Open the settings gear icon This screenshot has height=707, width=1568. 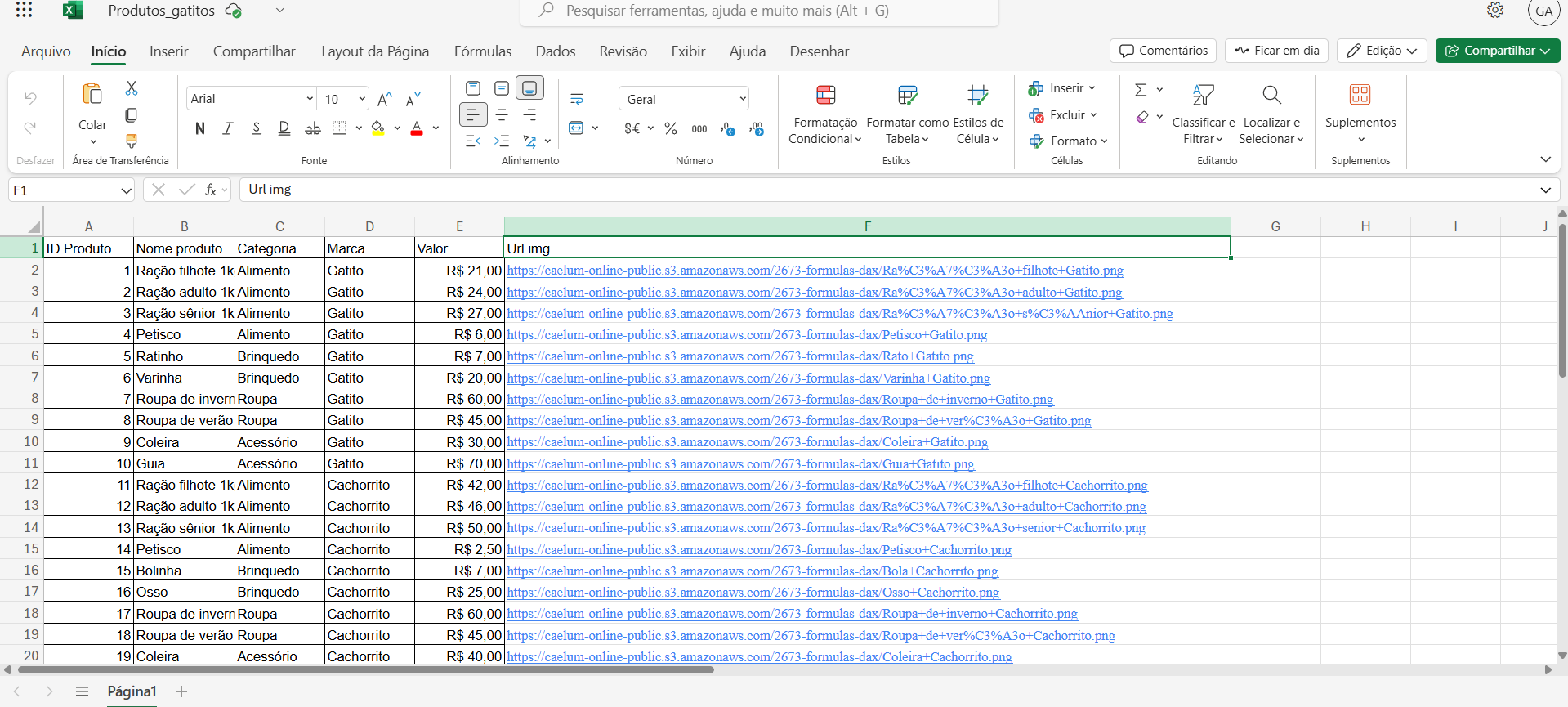pyautogui.click(x=1495, y=11)
